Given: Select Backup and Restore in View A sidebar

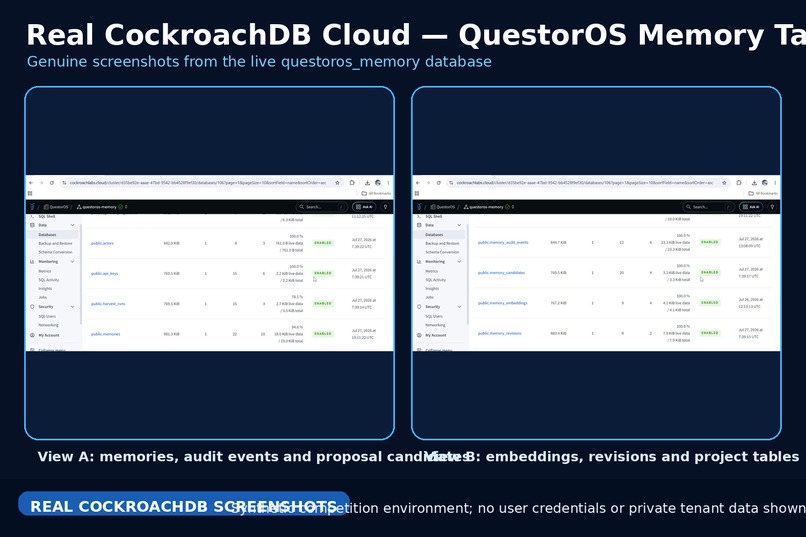Looking at the screenshot, I should click(x=55, y=243).
